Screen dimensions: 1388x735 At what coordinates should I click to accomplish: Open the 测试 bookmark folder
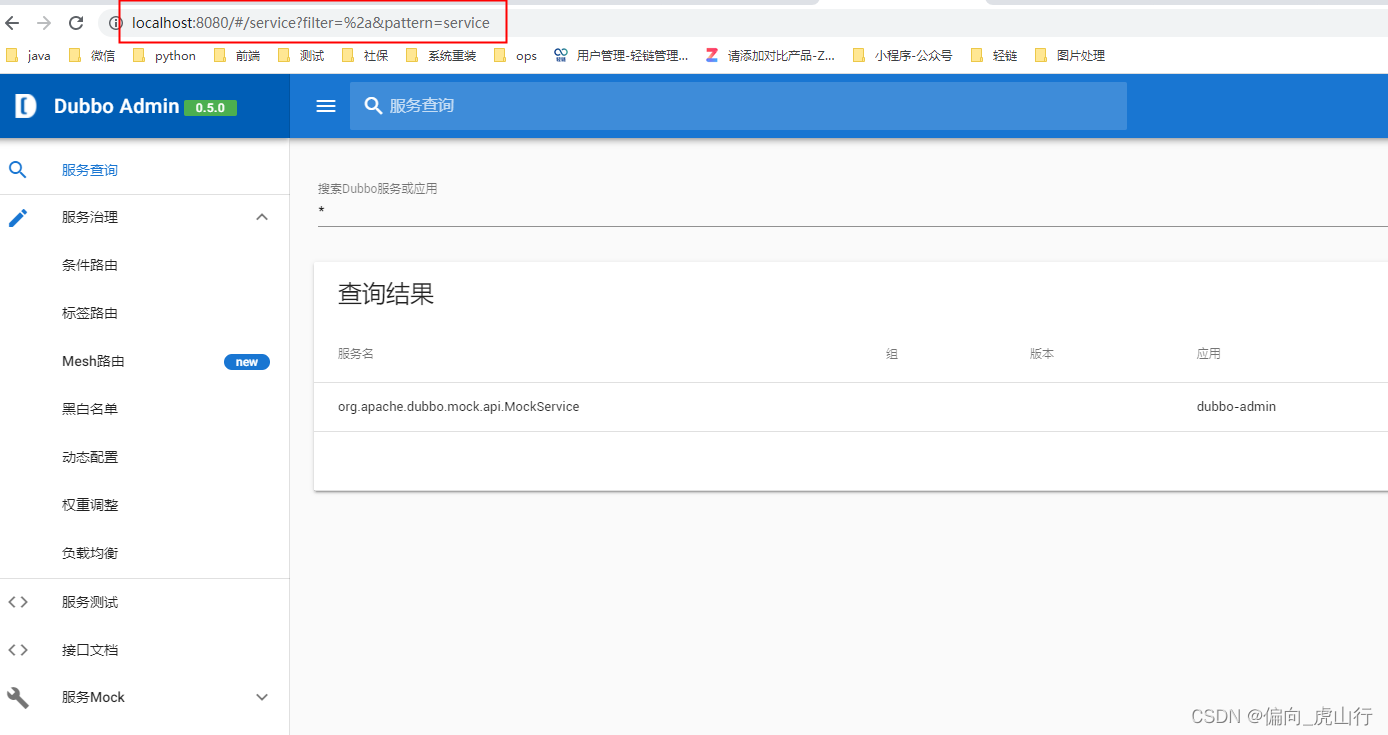(x=301, y=56)
